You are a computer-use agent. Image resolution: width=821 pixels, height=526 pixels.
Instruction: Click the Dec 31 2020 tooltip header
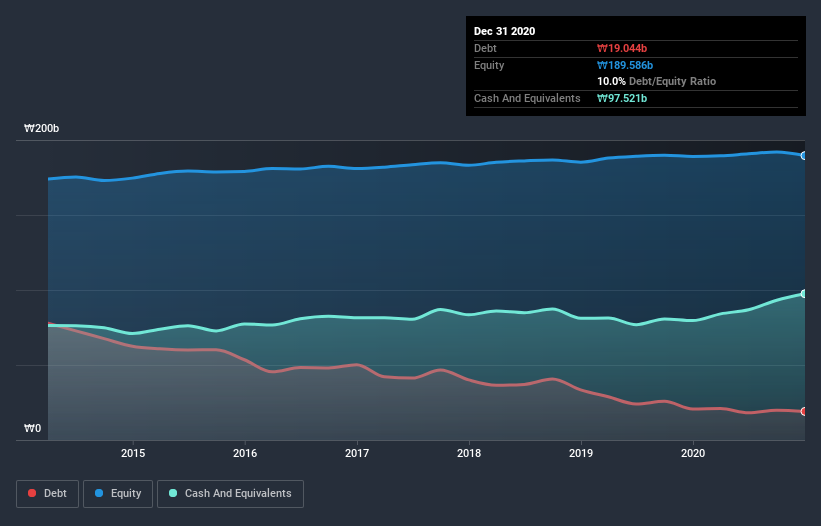[504, 31]
